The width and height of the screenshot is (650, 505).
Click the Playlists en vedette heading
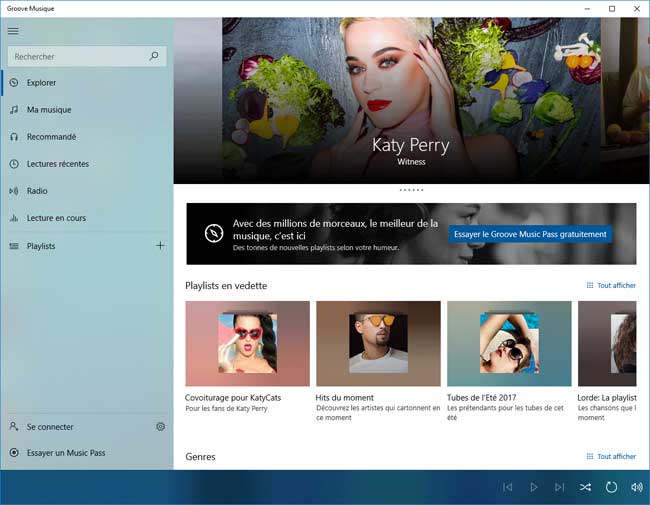point(226,286)
